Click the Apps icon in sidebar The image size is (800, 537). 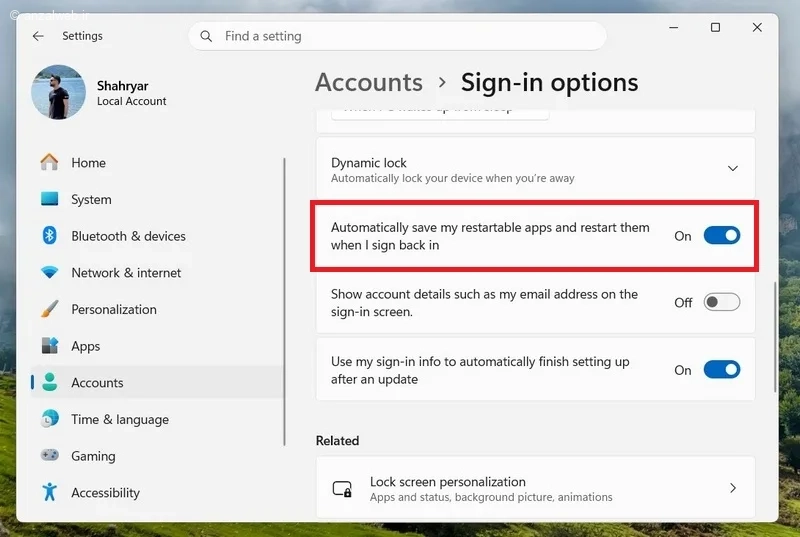49,346
